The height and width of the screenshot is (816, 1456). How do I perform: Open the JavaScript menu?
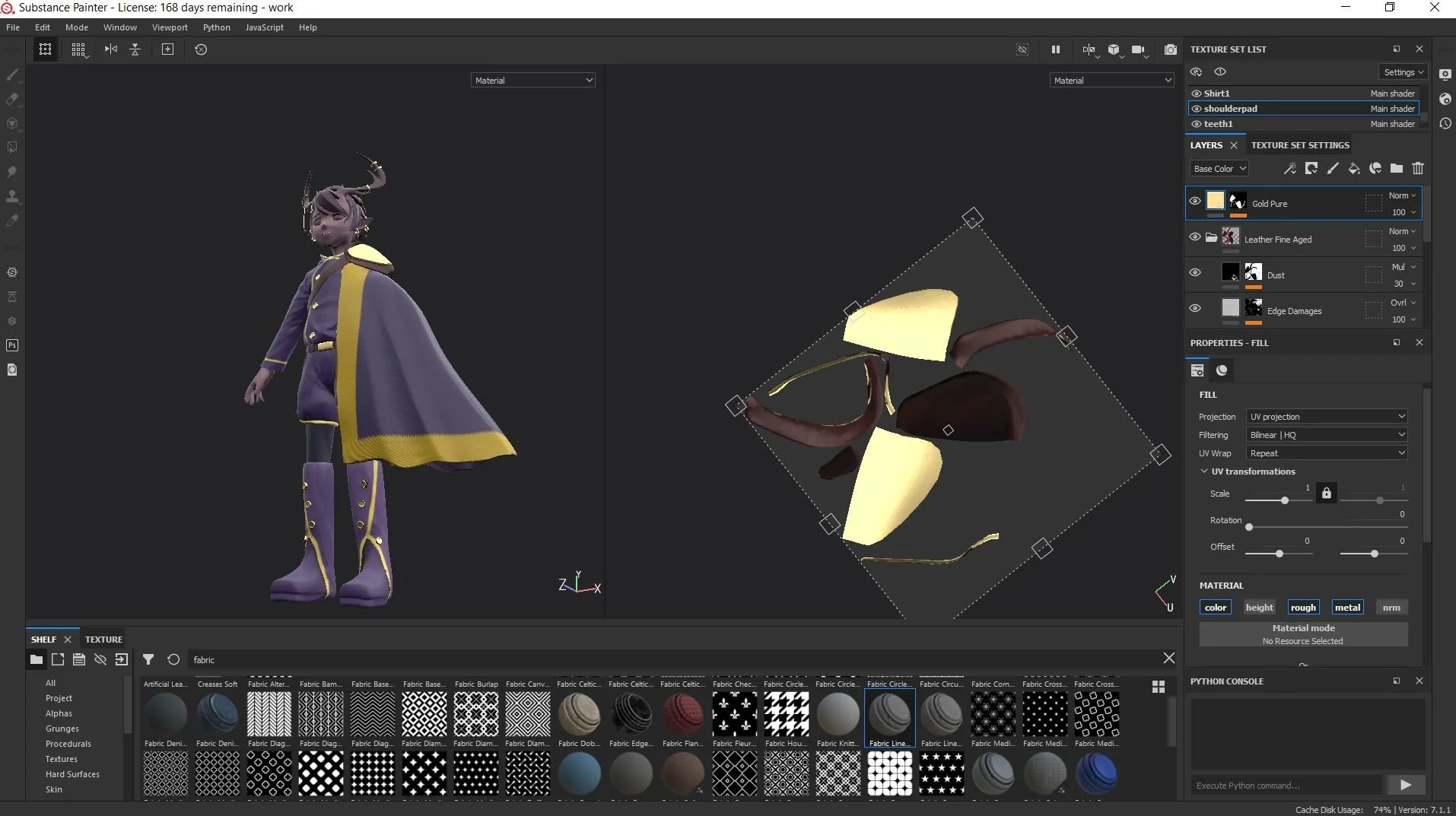coord(264,27)
